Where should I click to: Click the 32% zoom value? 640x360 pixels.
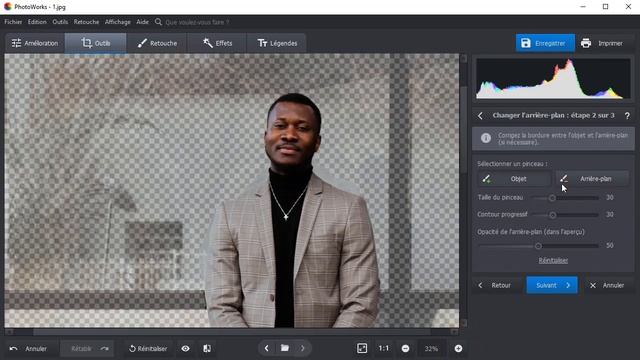point(431,349)
